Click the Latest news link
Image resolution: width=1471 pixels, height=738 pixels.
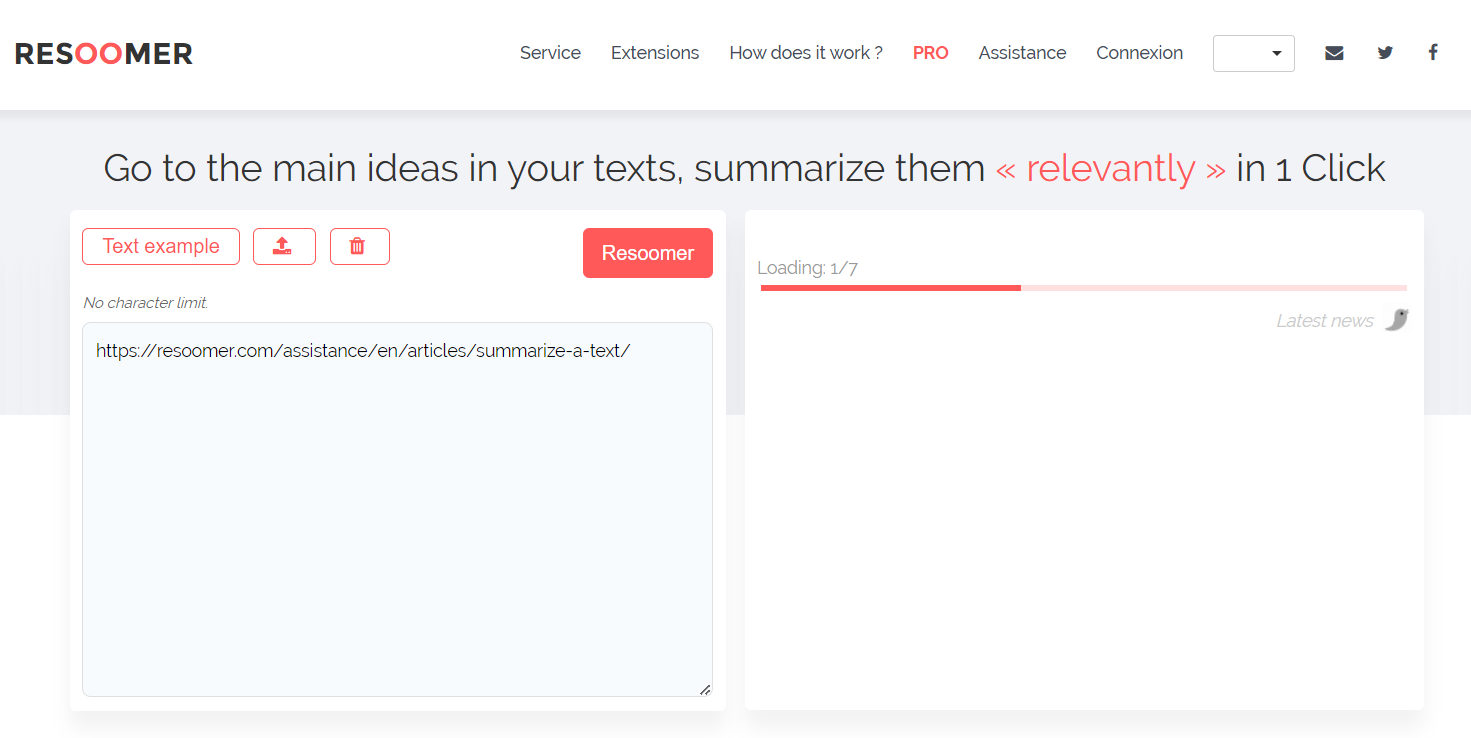click(1324, 321)
